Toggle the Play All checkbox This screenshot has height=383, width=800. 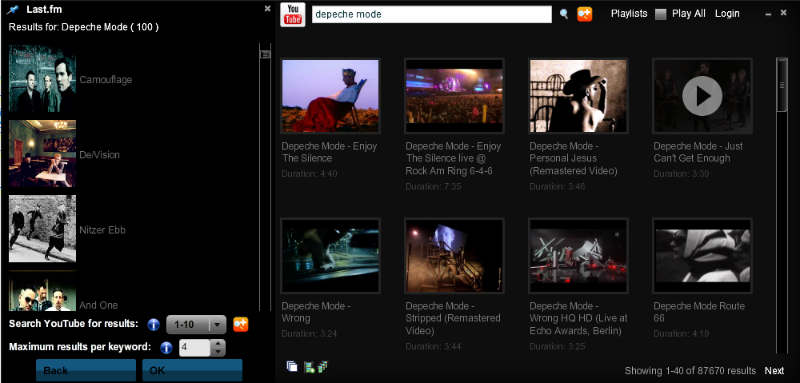[x=661, y=14]
